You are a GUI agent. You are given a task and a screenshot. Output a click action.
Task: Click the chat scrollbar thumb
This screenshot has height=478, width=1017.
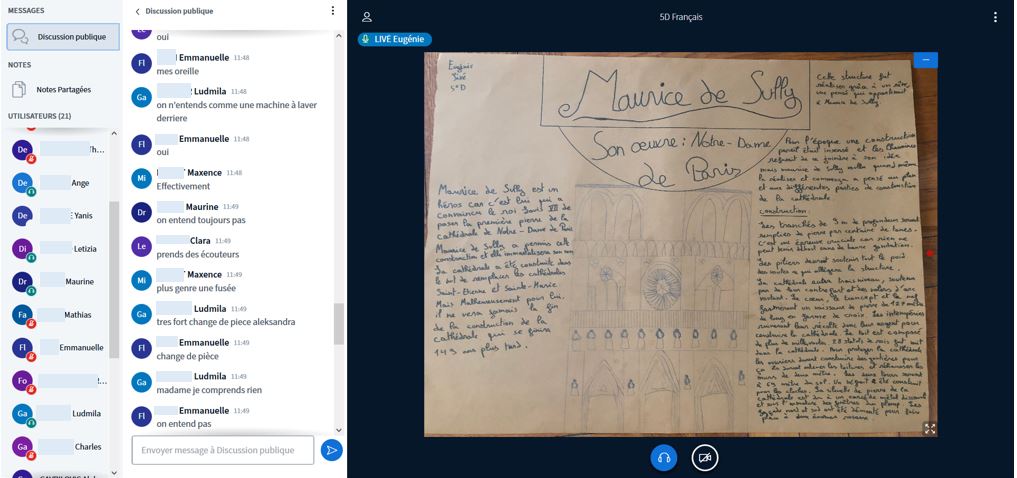(x=339, y=324)
